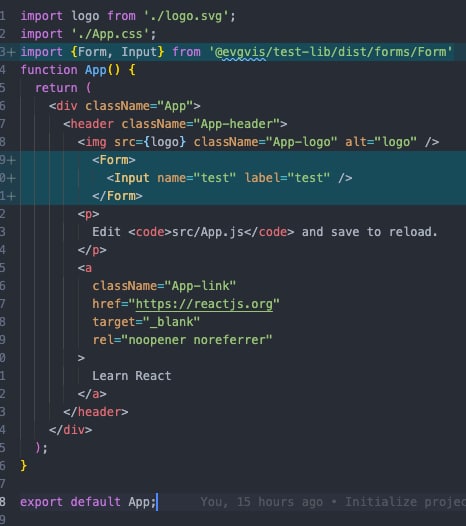Click the gutter plus marker next to <Input

click(11, 178)
